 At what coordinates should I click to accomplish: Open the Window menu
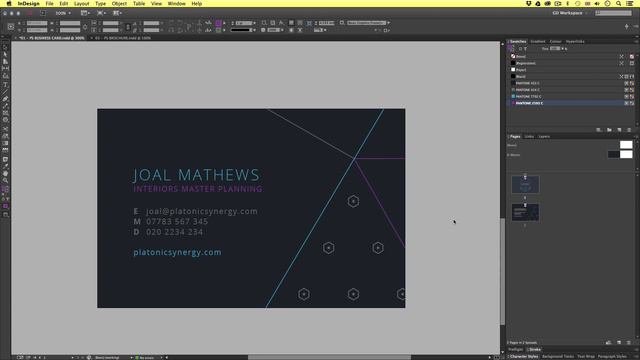point(176,3)
